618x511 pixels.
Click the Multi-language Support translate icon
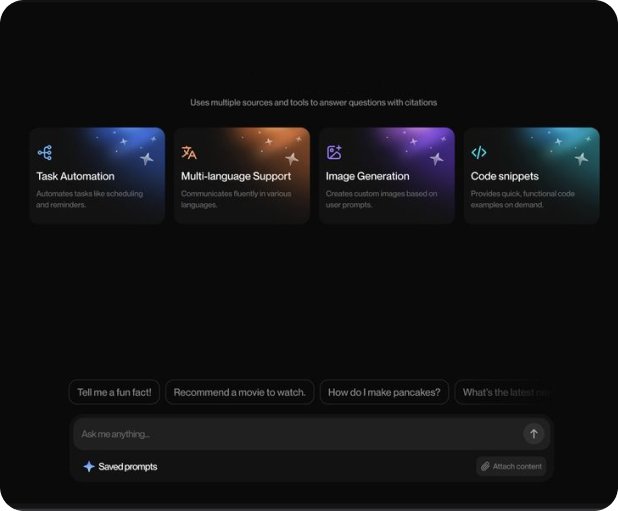pyautogui.click(x=189, y=152)
